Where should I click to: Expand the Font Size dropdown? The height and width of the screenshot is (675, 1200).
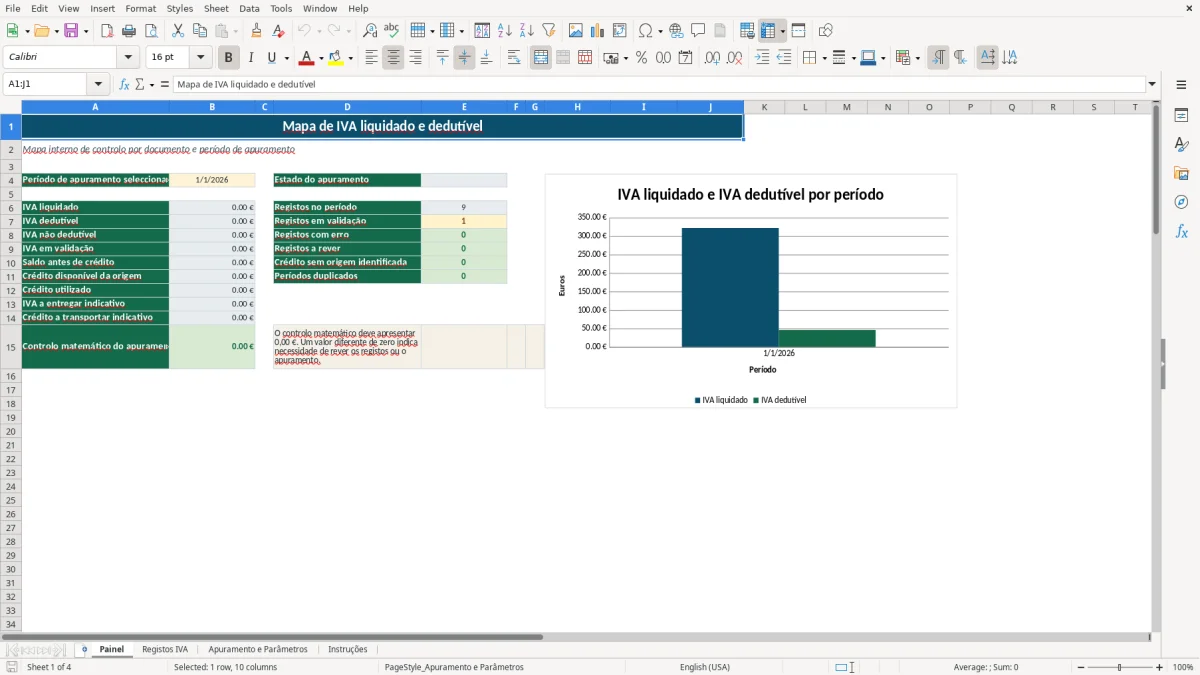point(200,58)
